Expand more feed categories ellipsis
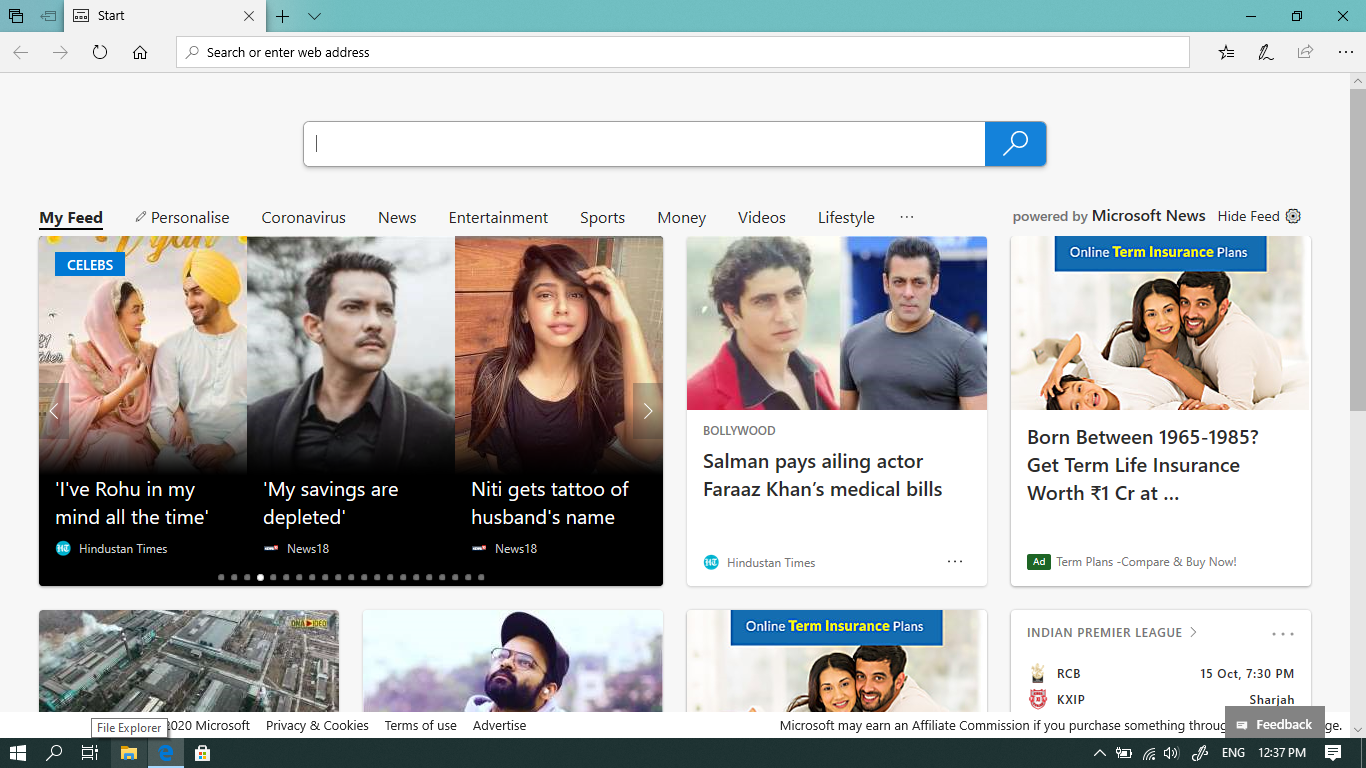 click(907, 216)
